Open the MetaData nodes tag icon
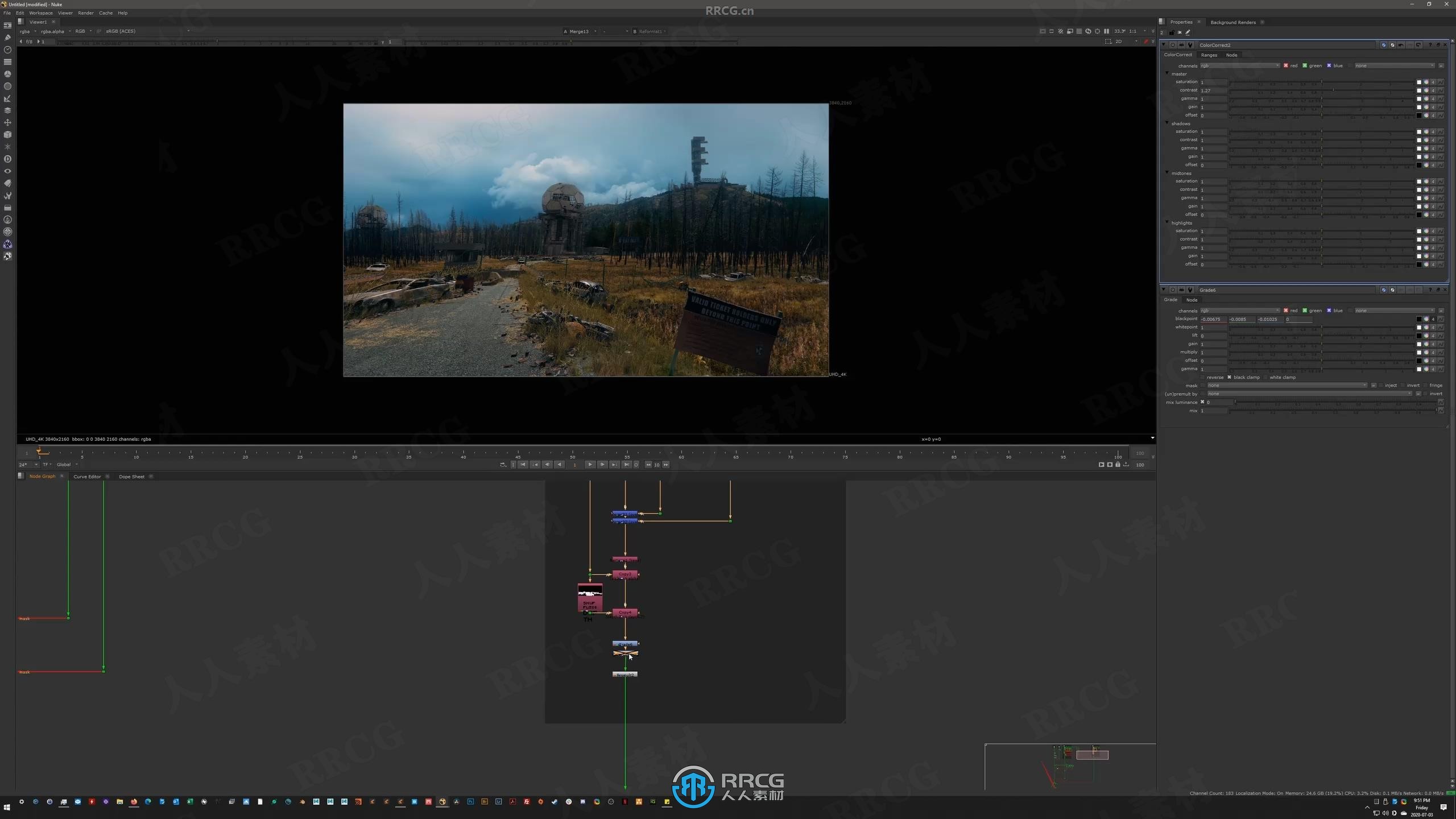This screenshot has height=819, width=1456. 7,183
